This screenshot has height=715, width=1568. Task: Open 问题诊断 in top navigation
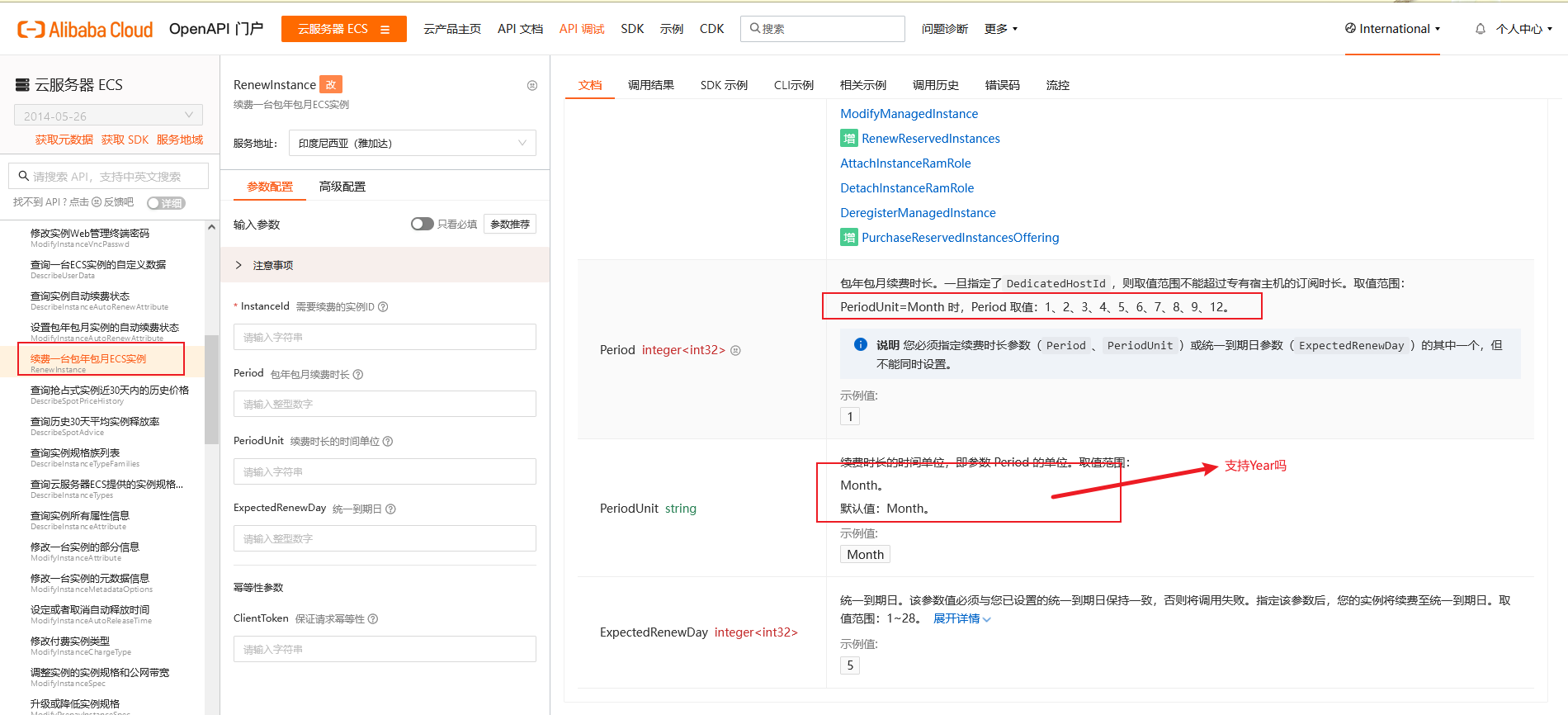click(x=945, y=29)
